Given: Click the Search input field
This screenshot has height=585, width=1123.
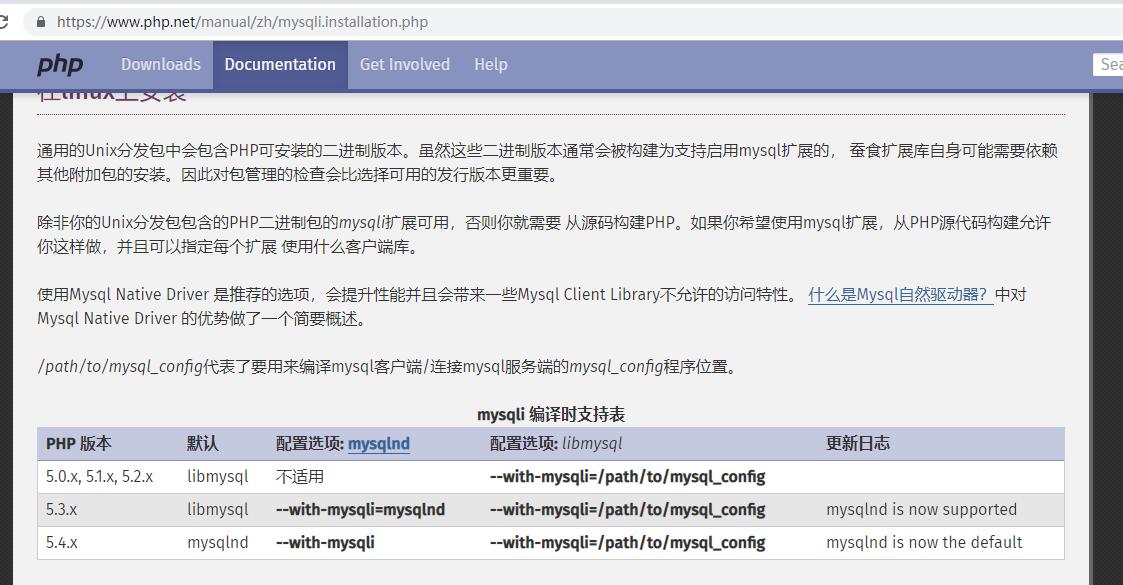Looking at the screenshot, I should pyautogui.click(x=1107, y=64).
